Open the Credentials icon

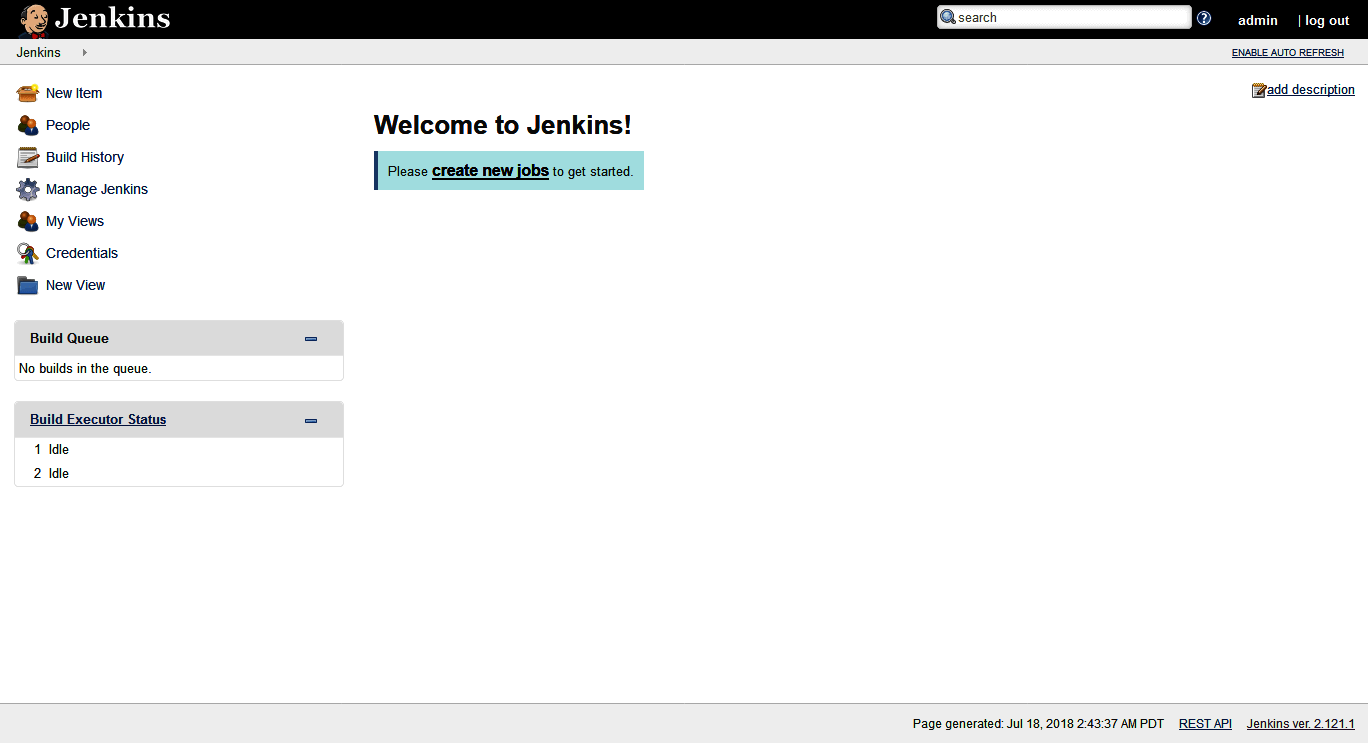[x=27, y=252]
